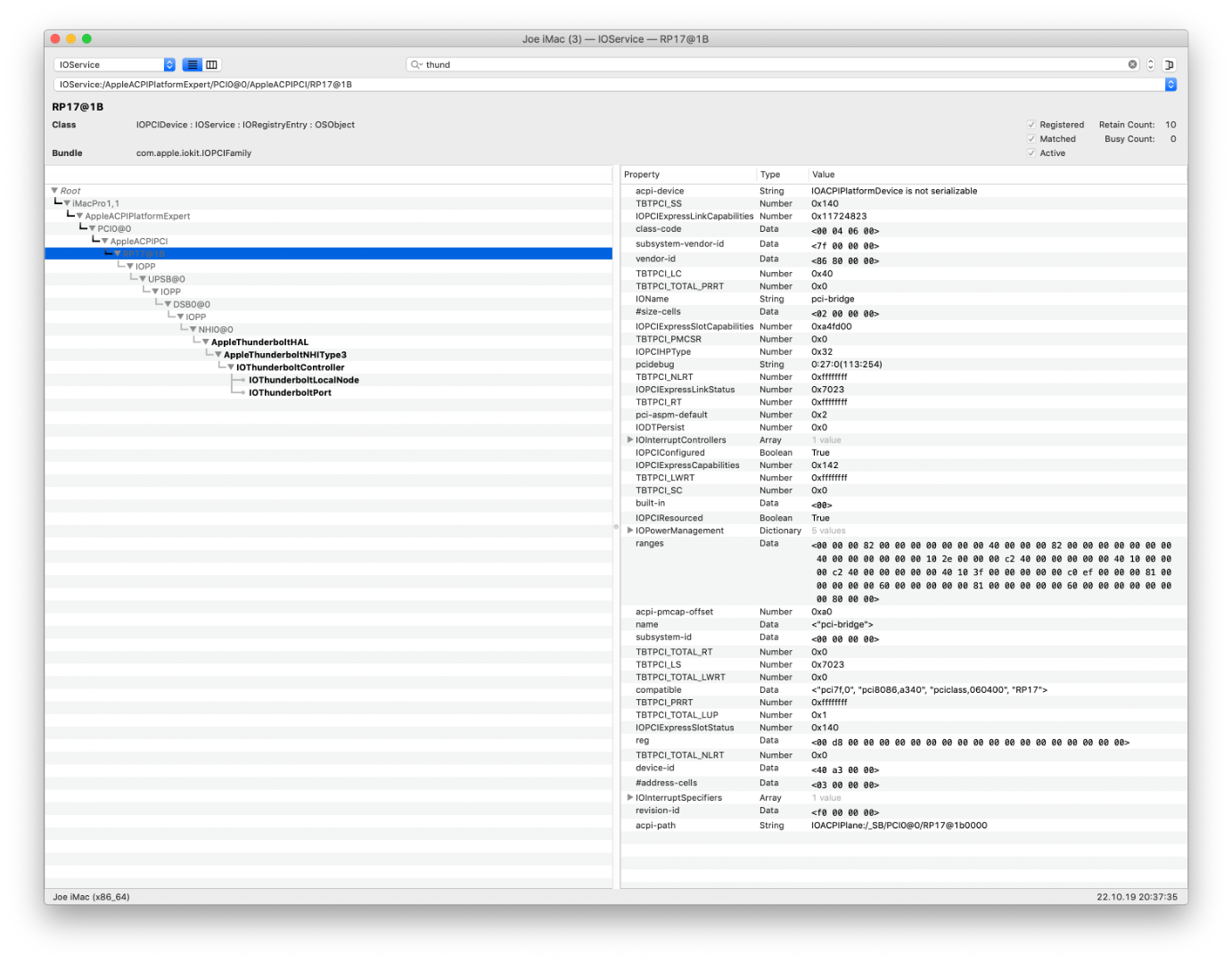Click the 'Joe iMac (x86_64)' status text

coord(91,897)
